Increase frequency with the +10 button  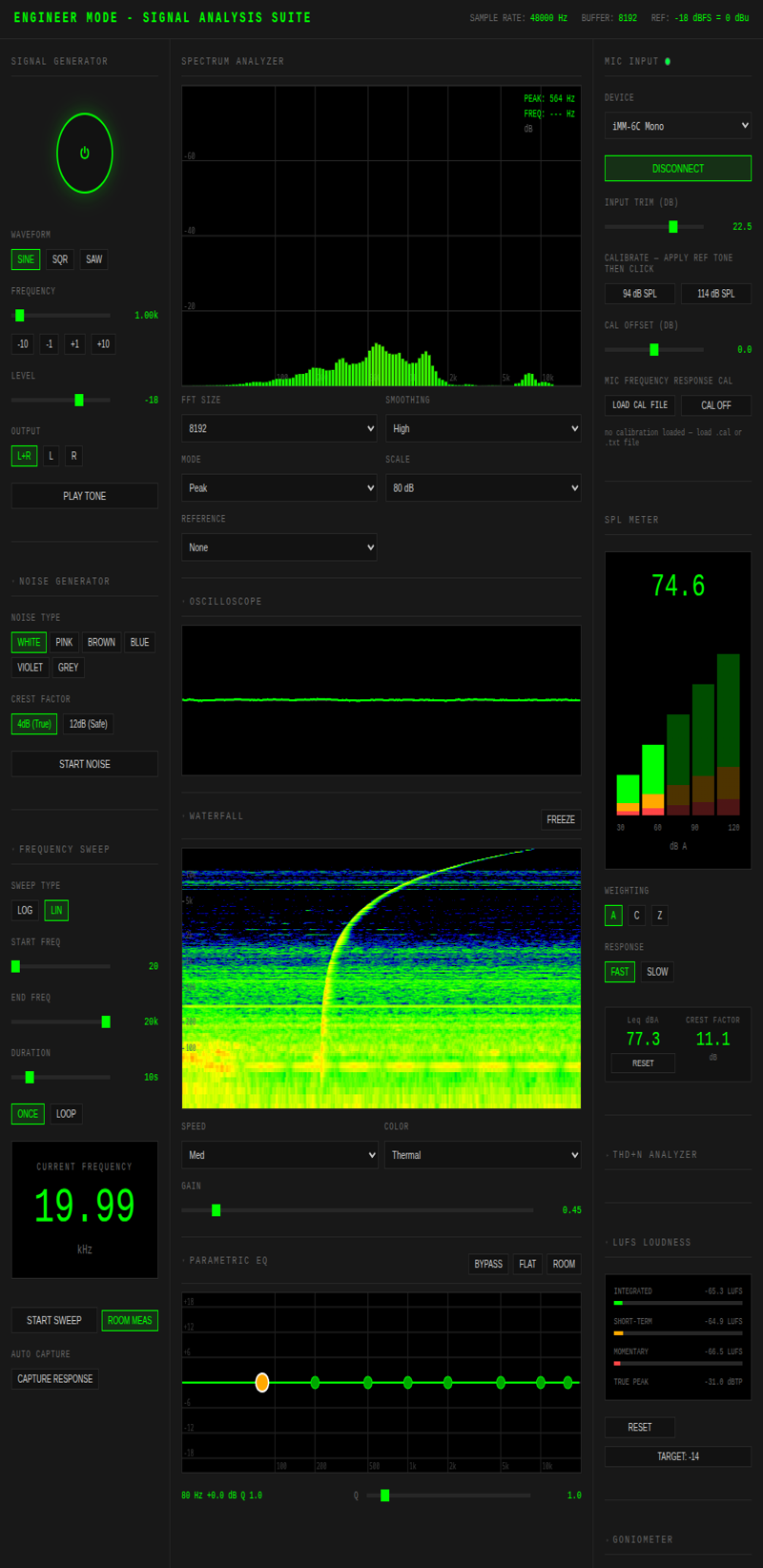click(x=103, y=344)
